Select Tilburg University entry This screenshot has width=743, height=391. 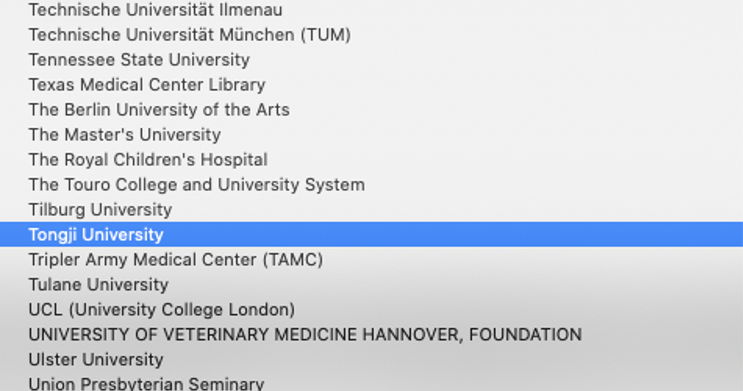click(x=372, y=209)
